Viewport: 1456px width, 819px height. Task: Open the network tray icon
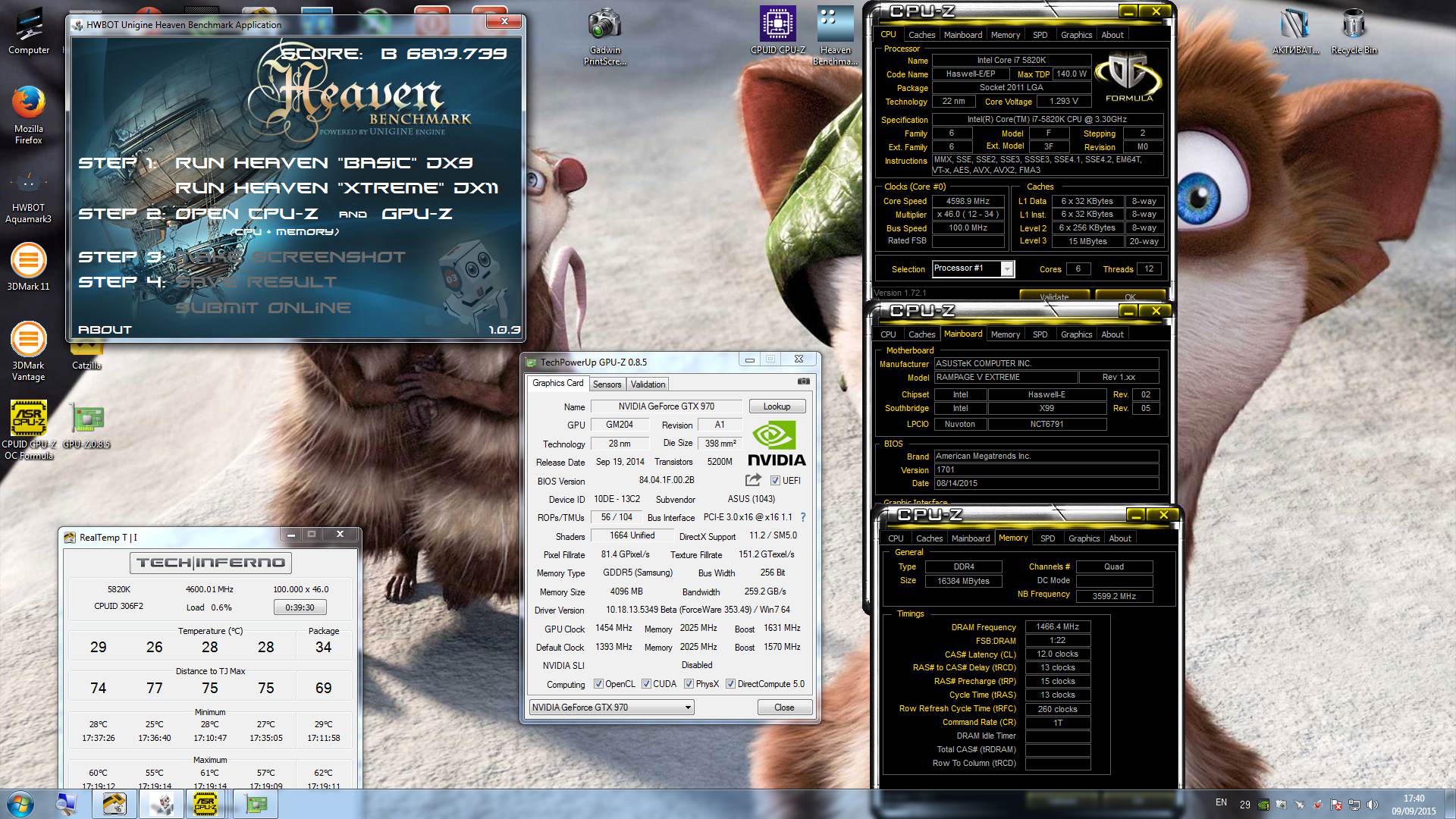[x=1355, y=805]
